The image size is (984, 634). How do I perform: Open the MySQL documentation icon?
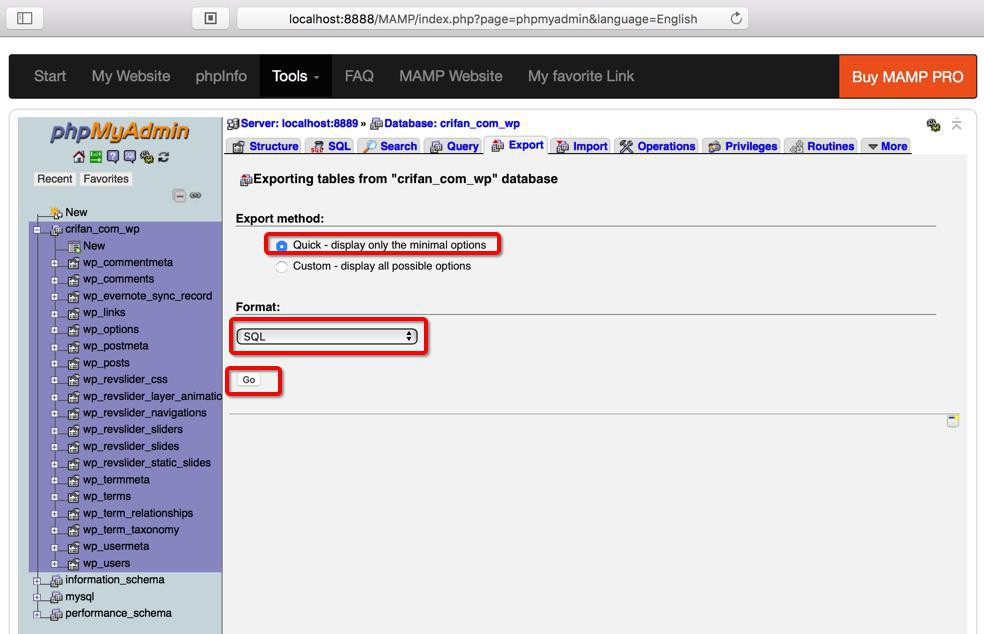point(130,157)
